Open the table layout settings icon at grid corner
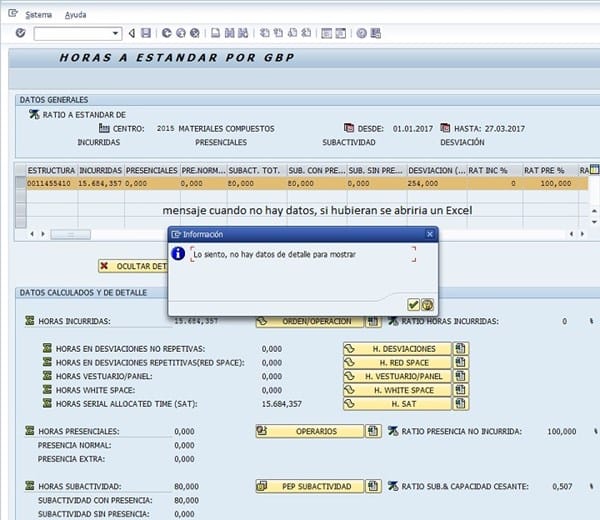The image size is (600, 520). (594, 170)
